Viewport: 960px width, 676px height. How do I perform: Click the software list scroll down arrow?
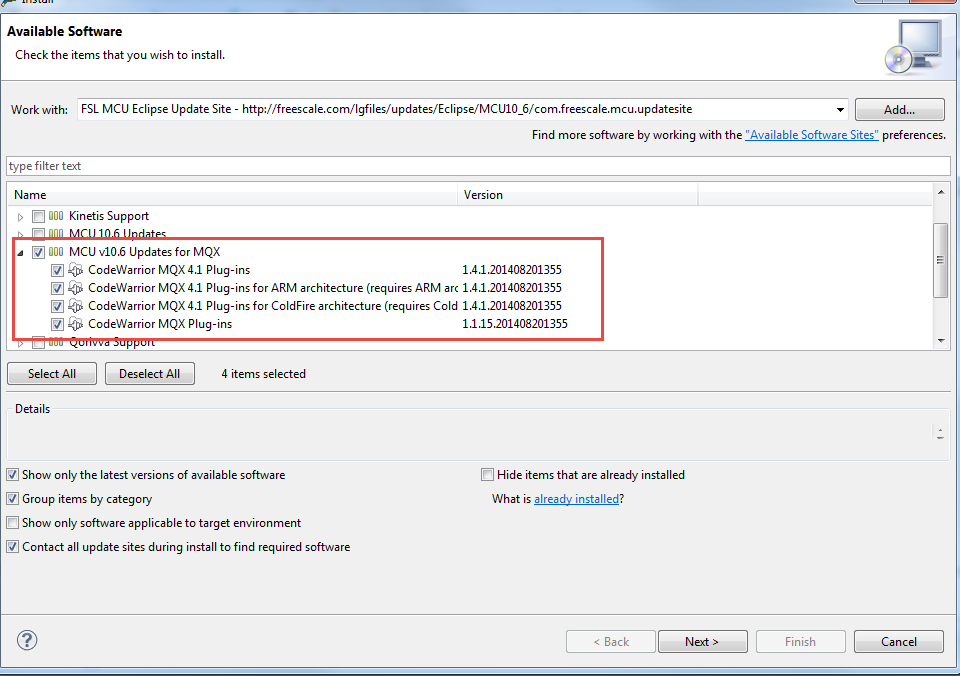click(941, 341)
